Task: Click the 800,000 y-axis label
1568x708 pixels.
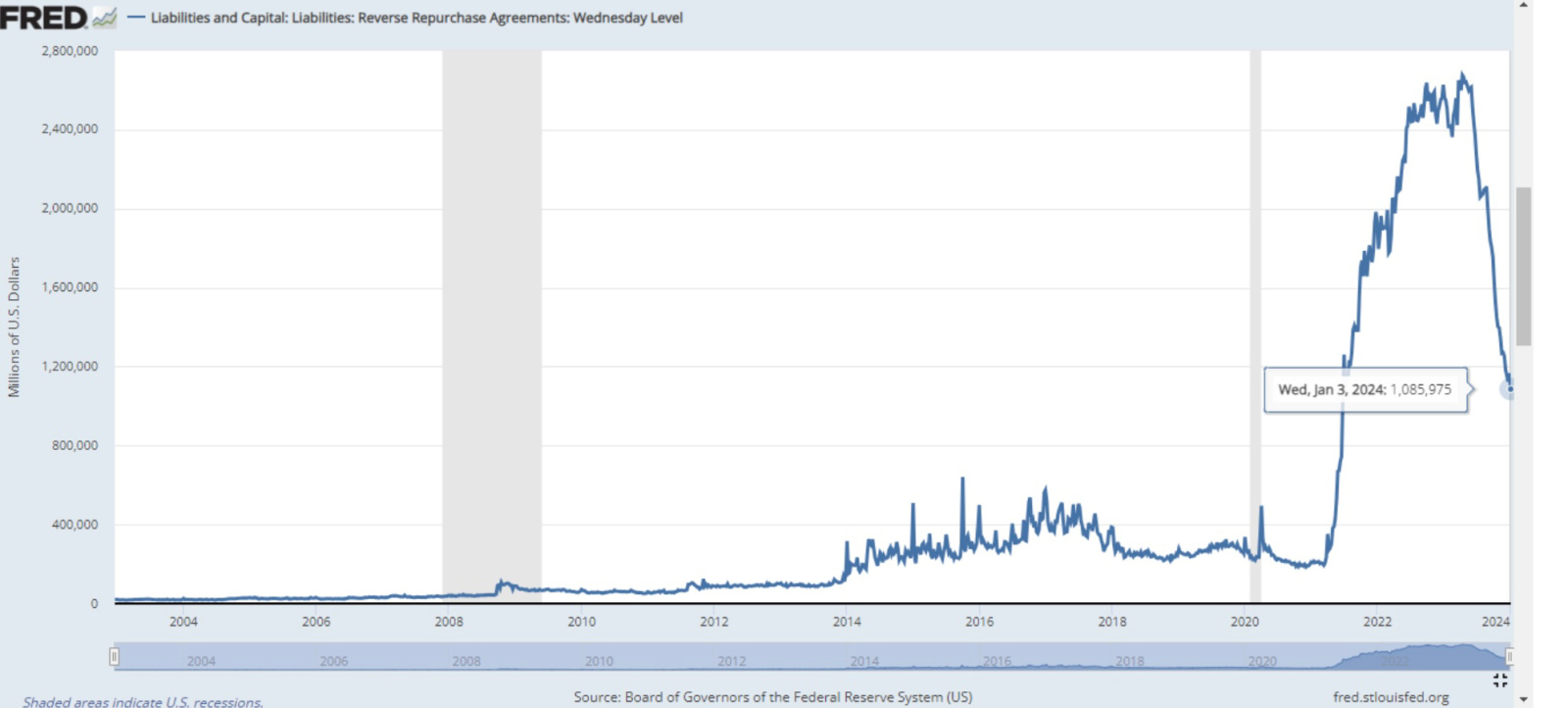Action: (x=74, y=445)
